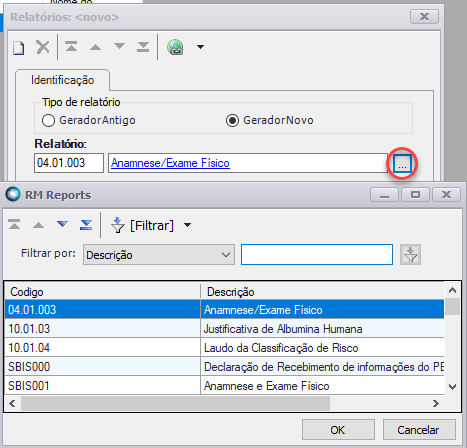Select the GeradorAntigo radio button
This screenshot has width=467, height=448.
pyautogui.click(x=48, y=120)
